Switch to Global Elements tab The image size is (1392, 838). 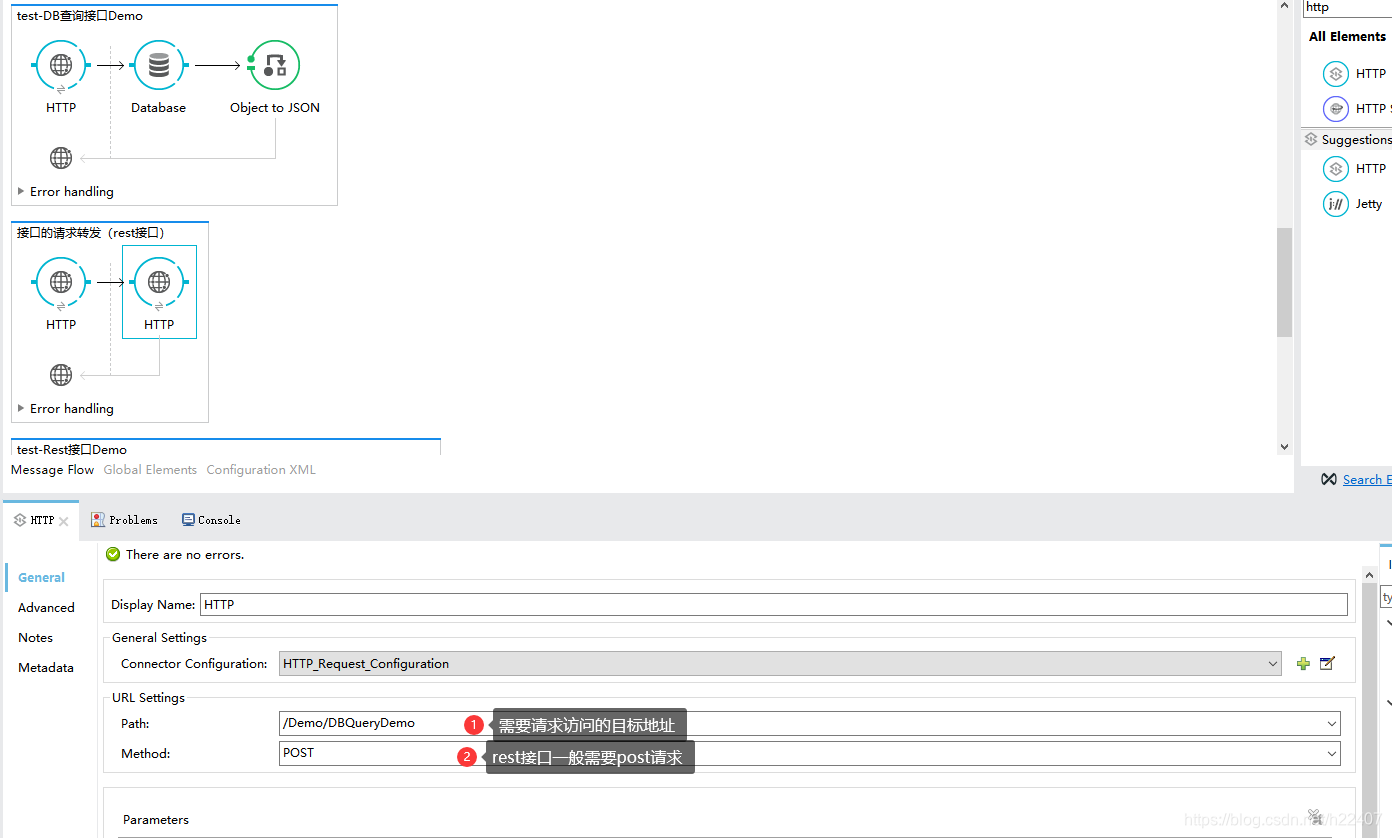tap(150, 470)
